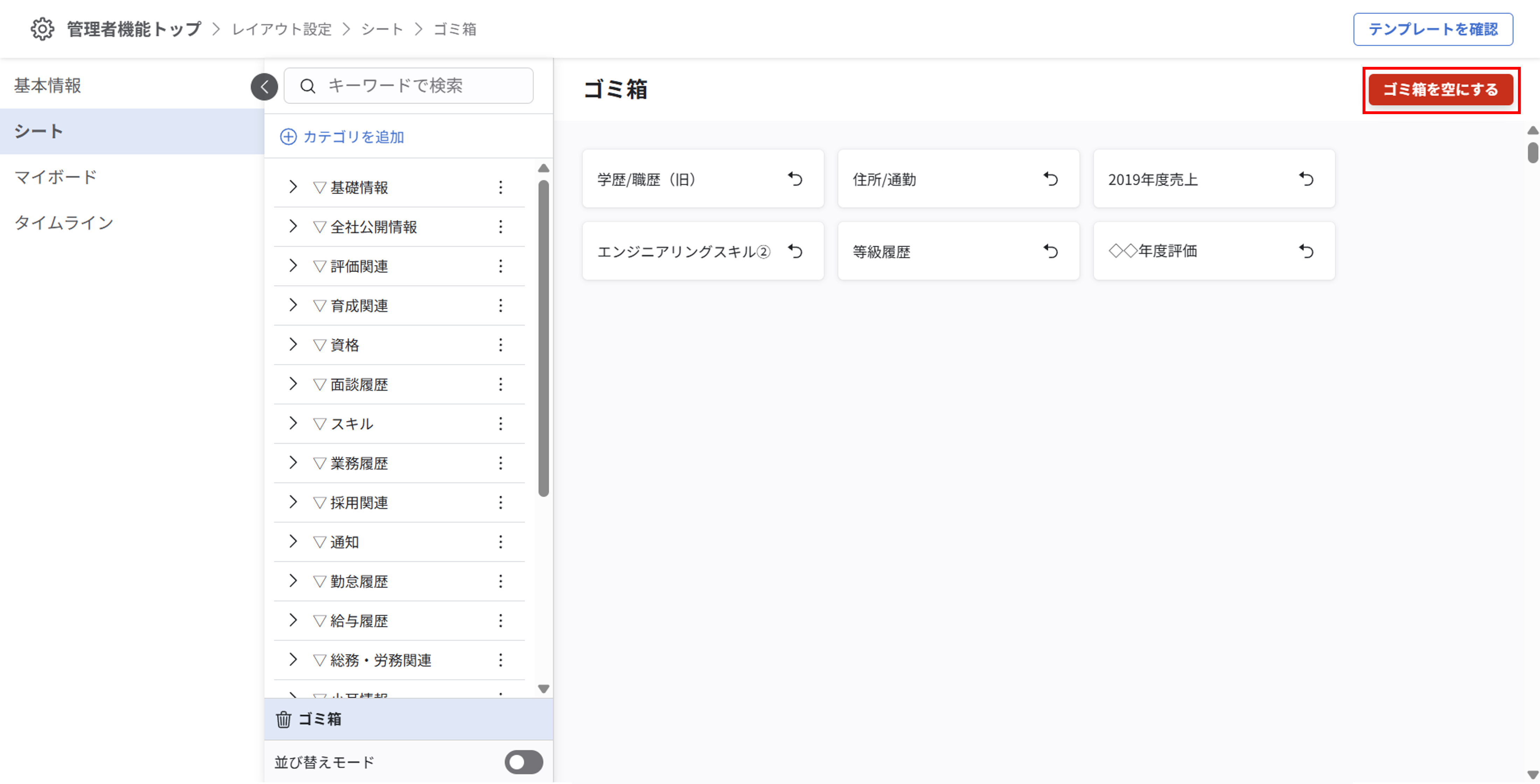1540x784 pixels.
Task: Click the plus icon beside カテゴリを追加
Action: click(288, 137)
